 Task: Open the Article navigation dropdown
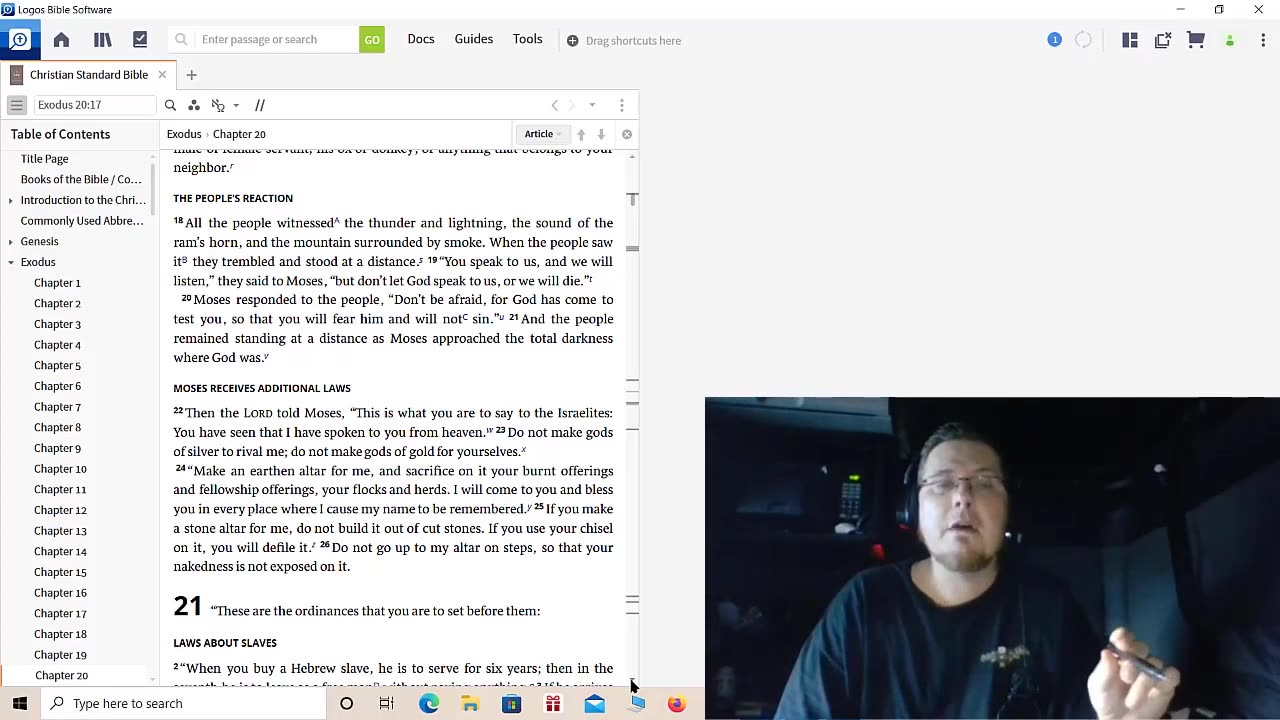point(543,134)
